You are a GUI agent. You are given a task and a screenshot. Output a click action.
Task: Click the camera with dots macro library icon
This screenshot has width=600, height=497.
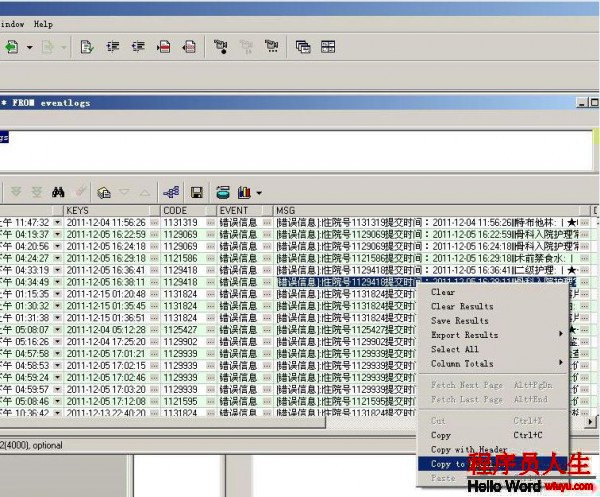point(271,46)
